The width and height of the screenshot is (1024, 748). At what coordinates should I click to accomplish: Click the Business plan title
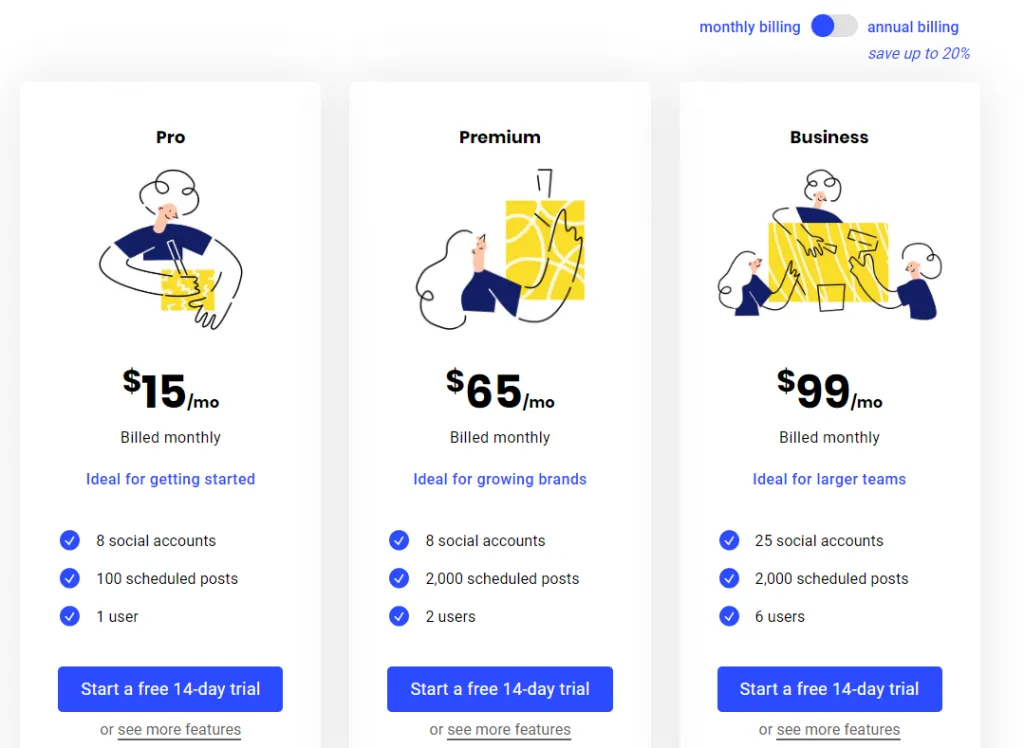[829, 137]
